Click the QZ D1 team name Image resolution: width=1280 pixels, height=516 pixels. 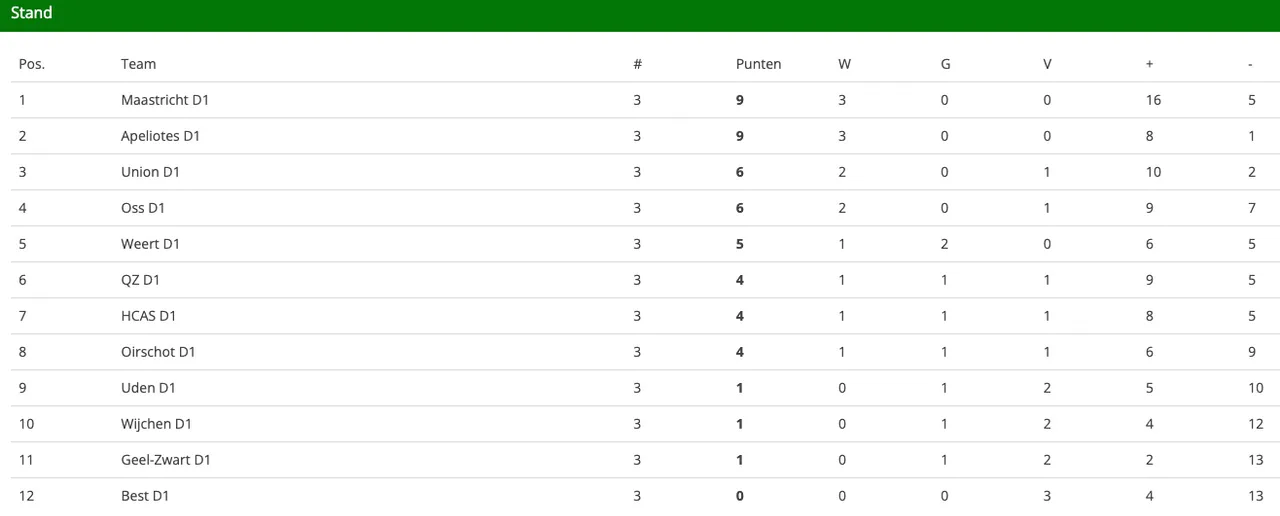tap(140, 280)
